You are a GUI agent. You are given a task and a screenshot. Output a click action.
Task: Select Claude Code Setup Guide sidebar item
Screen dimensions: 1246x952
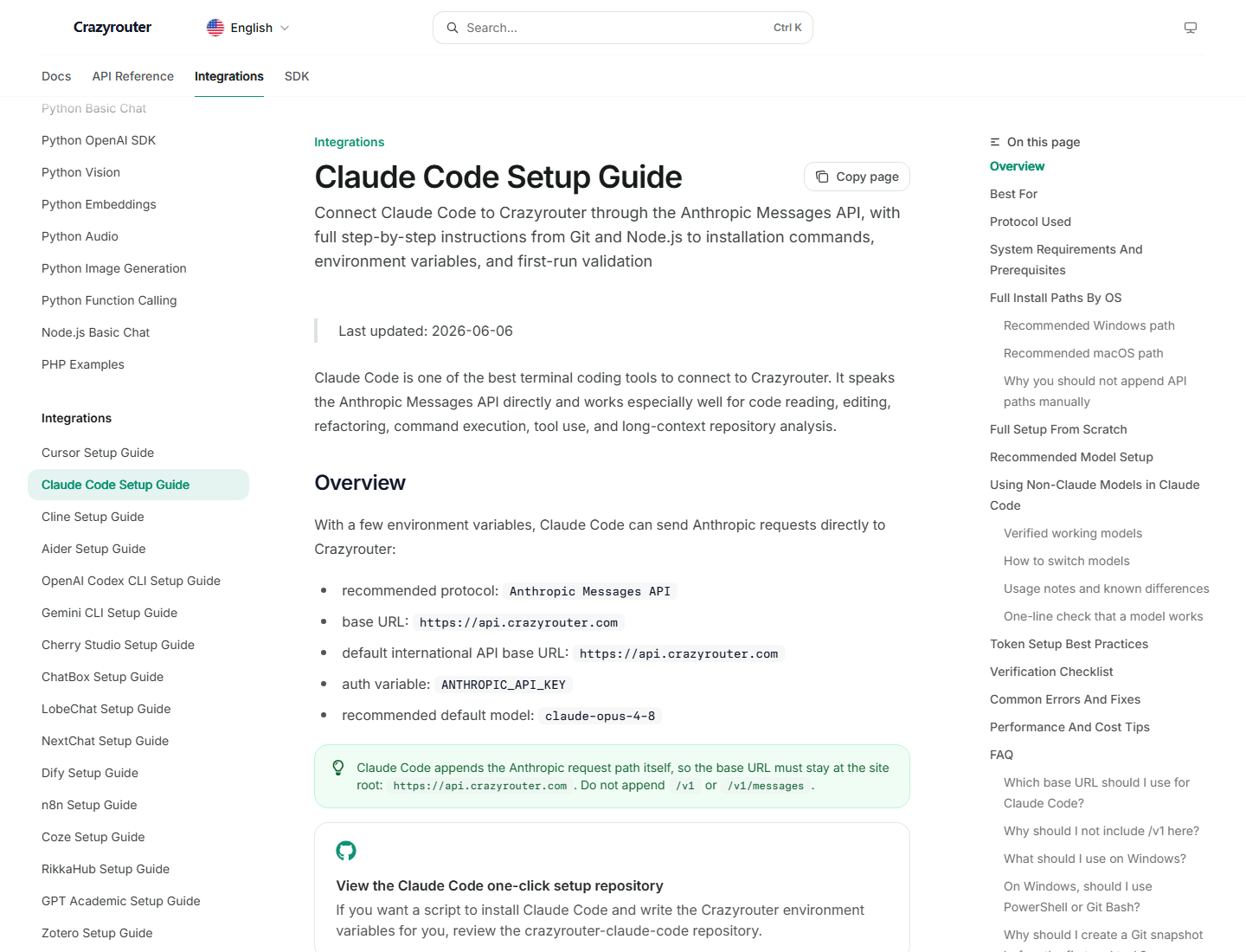pyautogui.click(x=138, y=485)
